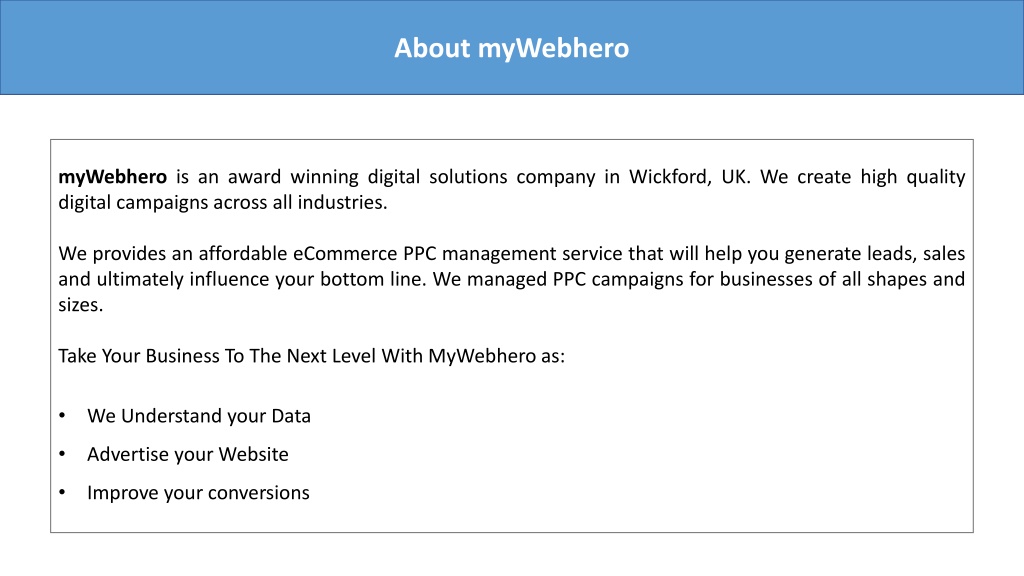Click the Take Your Business To The Next Level line
1024x576 pixels.
tap(312, 356)
